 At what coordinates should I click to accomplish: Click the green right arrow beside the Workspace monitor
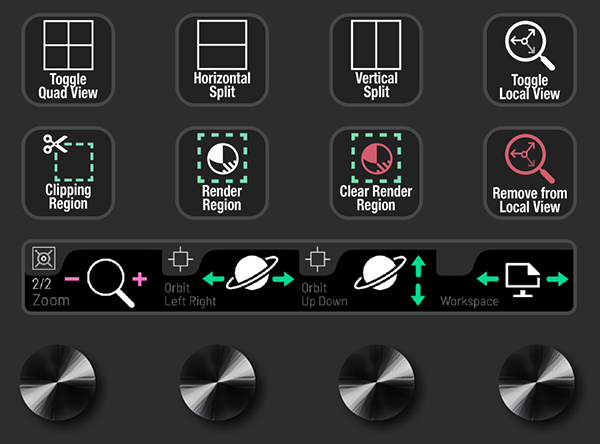click(558, 279)
